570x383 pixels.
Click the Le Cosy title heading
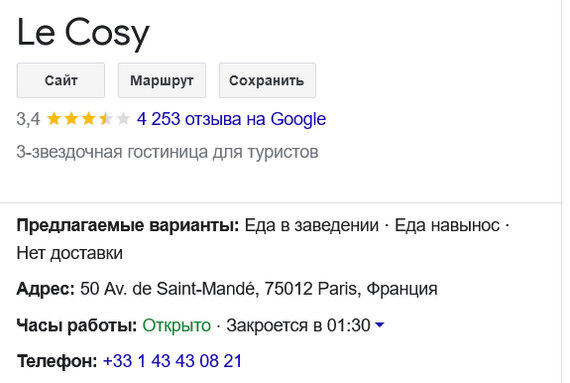[x=83, y=33]
